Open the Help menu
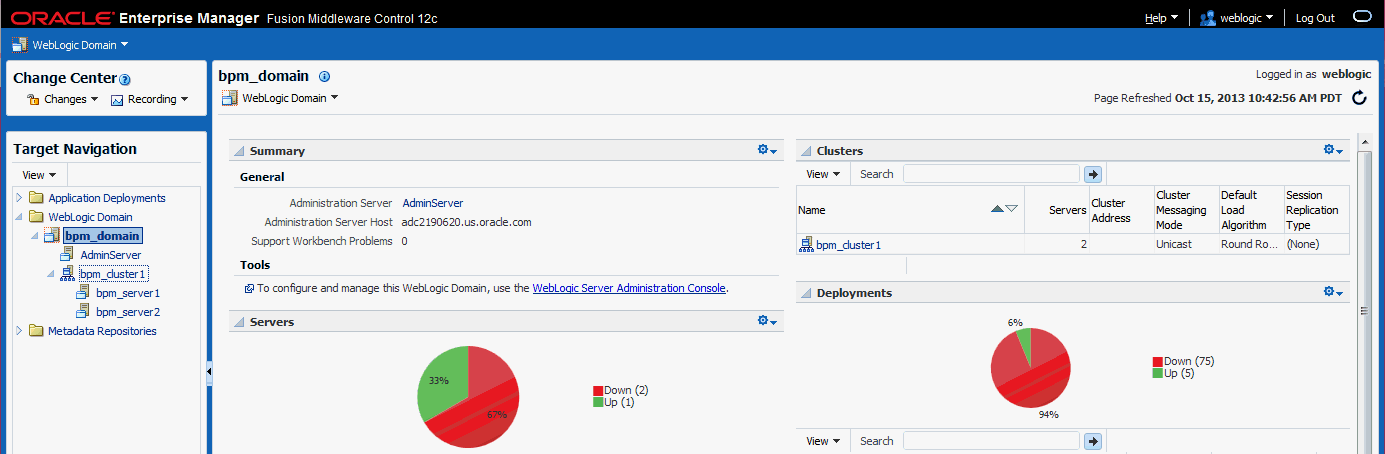 pos(1161,18)
